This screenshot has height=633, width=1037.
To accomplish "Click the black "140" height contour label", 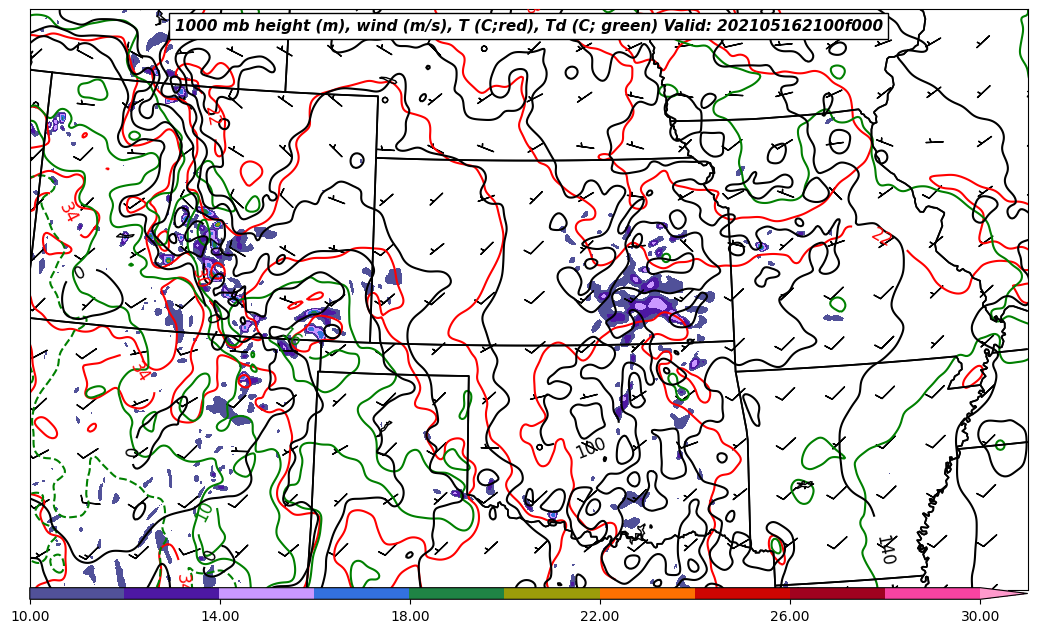I will [x=886, y=549].
